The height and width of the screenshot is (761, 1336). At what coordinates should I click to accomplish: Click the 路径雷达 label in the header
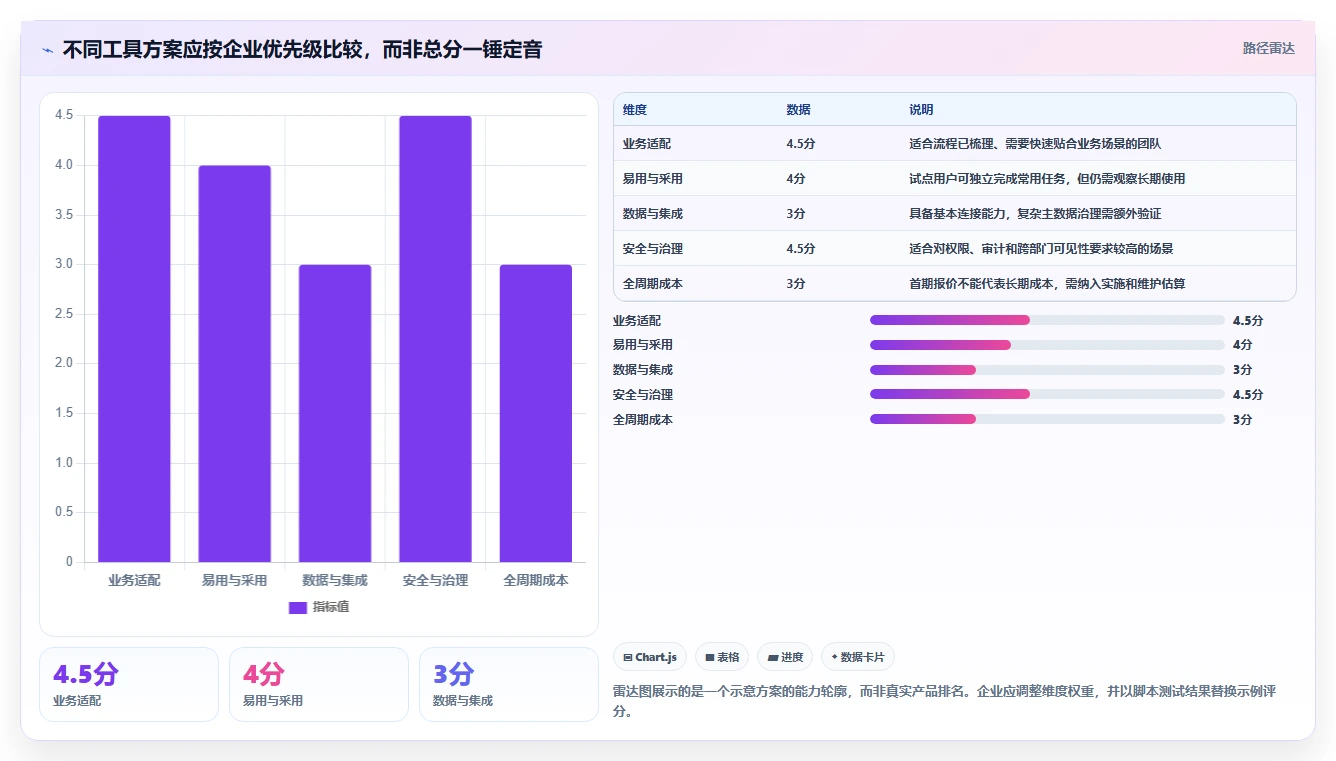tap(1268, 48)
